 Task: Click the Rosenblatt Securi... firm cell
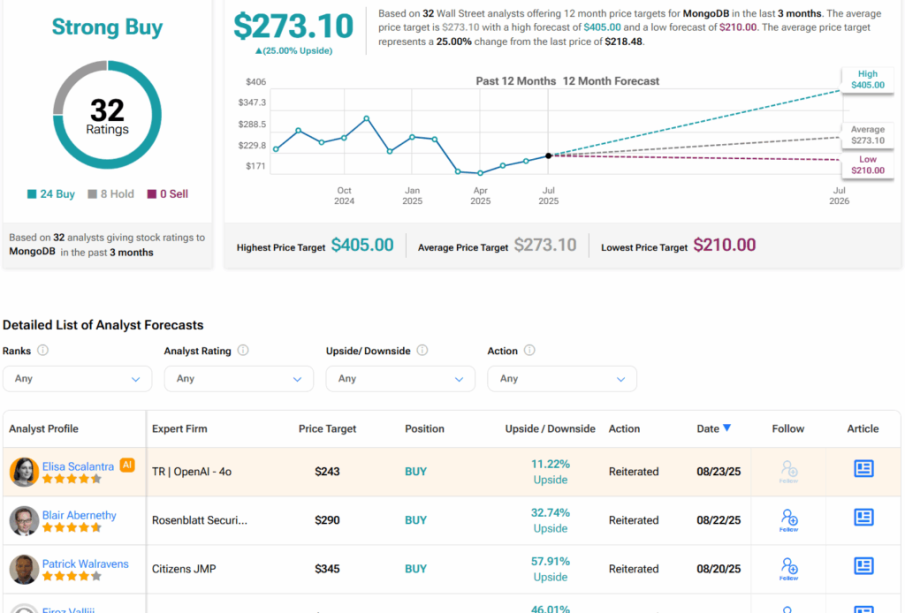click(x=200, y=520)
